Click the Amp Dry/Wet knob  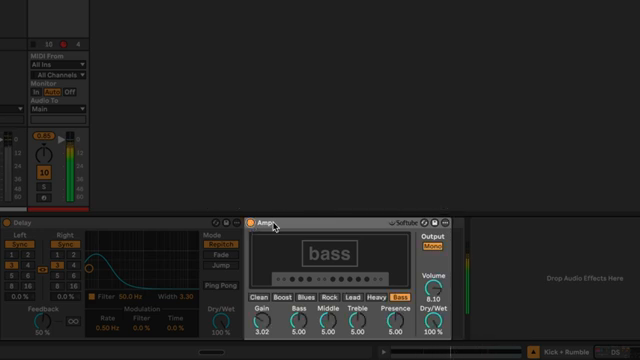tap(433, 321)
